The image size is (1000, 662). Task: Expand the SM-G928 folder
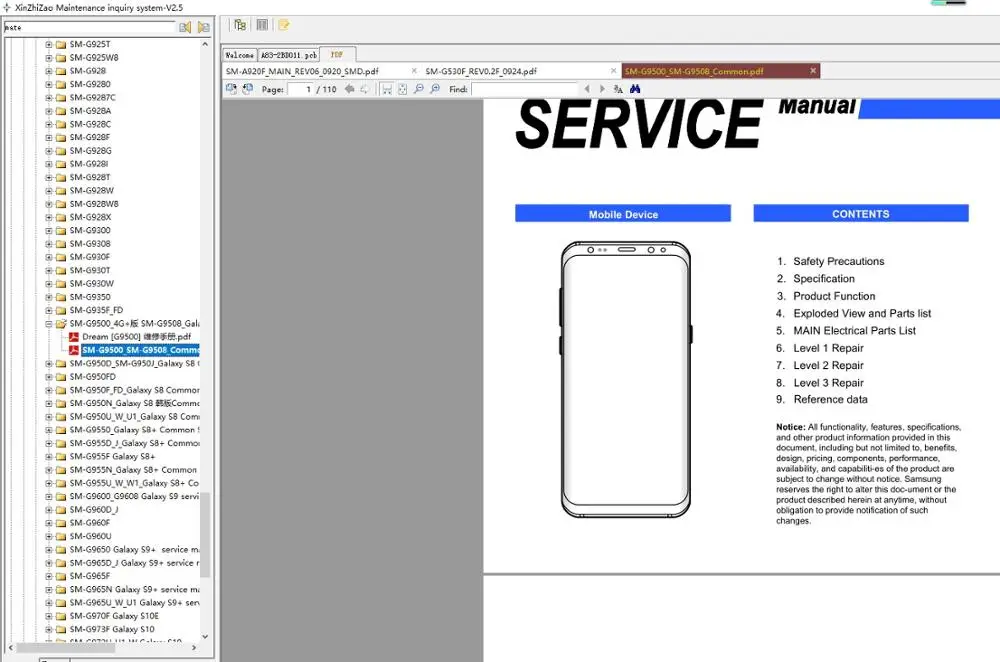pyautogui.click(x=48, y=71)
